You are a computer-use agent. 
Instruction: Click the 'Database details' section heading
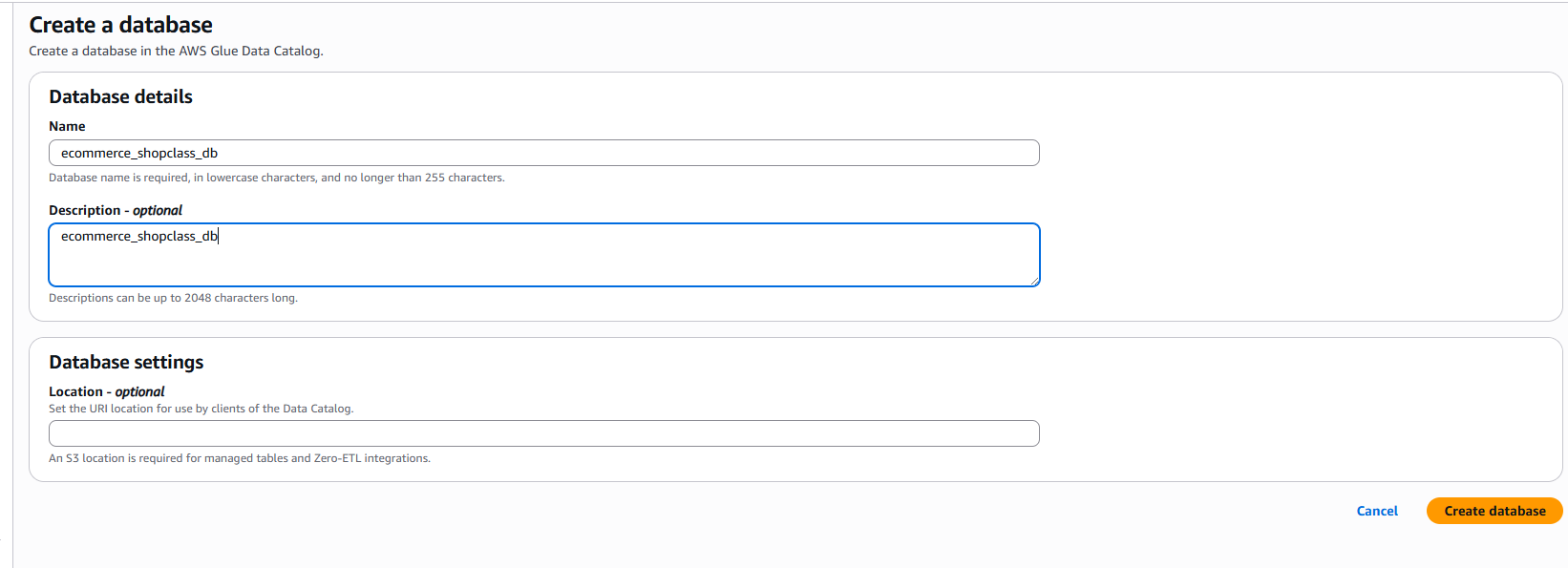tap(120, 96)
